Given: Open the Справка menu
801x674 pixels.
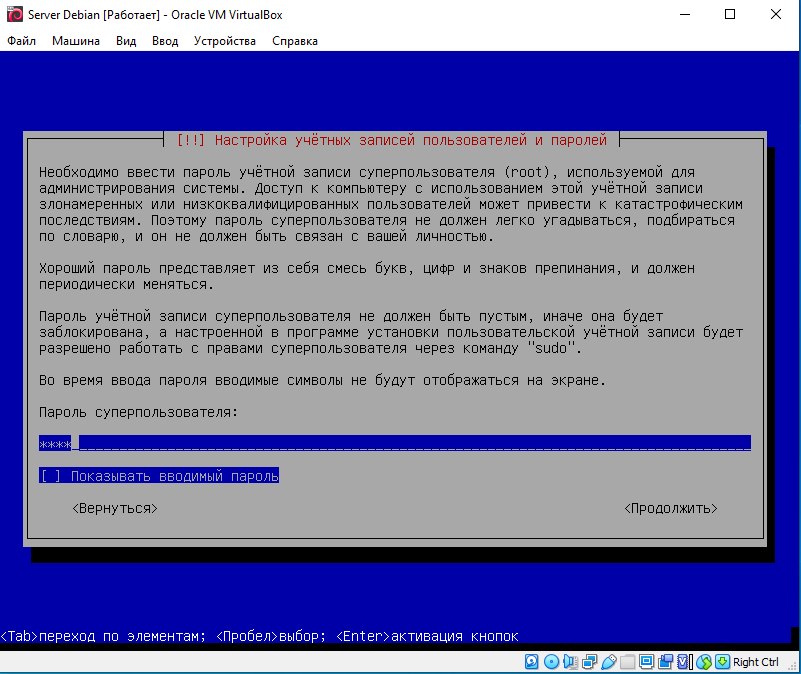Looking at the screenshot, I should (x=295, y=41).
